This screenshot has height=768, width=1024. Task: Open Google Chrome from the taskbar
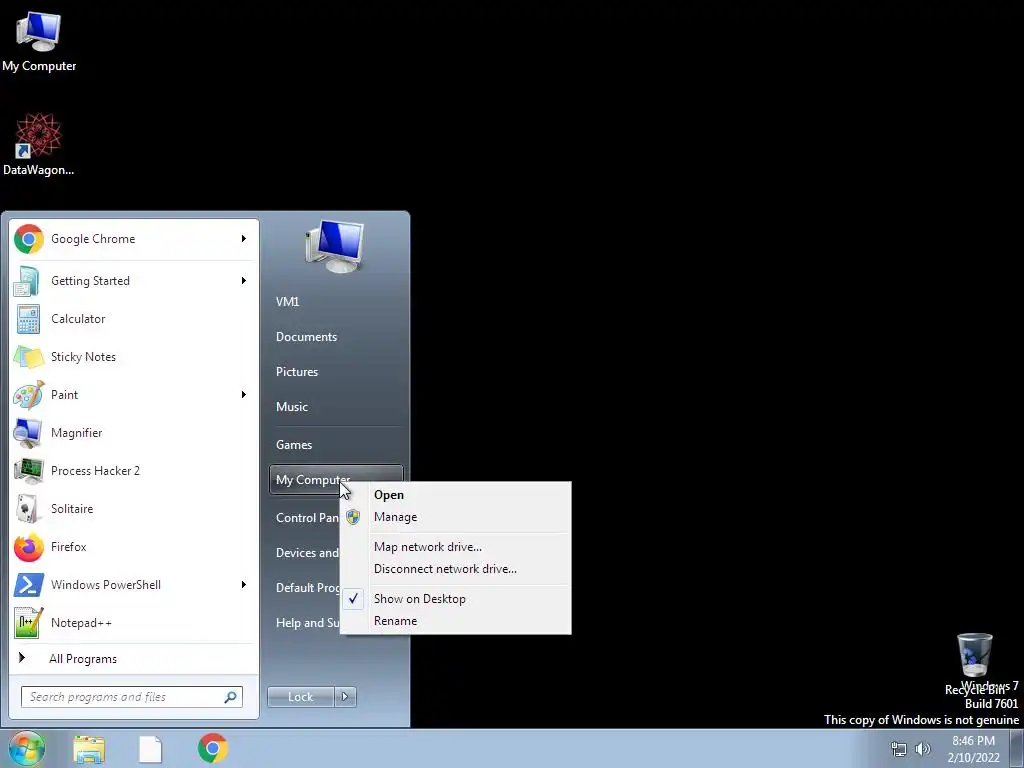coord(213,748)
